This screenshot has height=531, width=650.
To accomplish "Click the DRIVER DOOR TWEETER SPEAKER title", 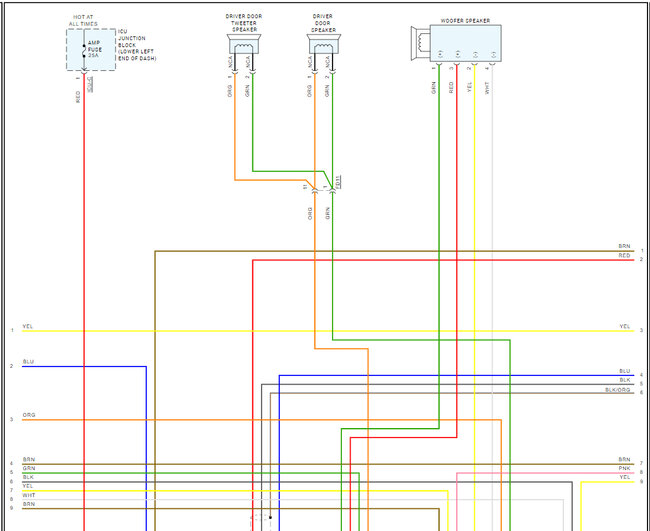I will pos(244,23).
